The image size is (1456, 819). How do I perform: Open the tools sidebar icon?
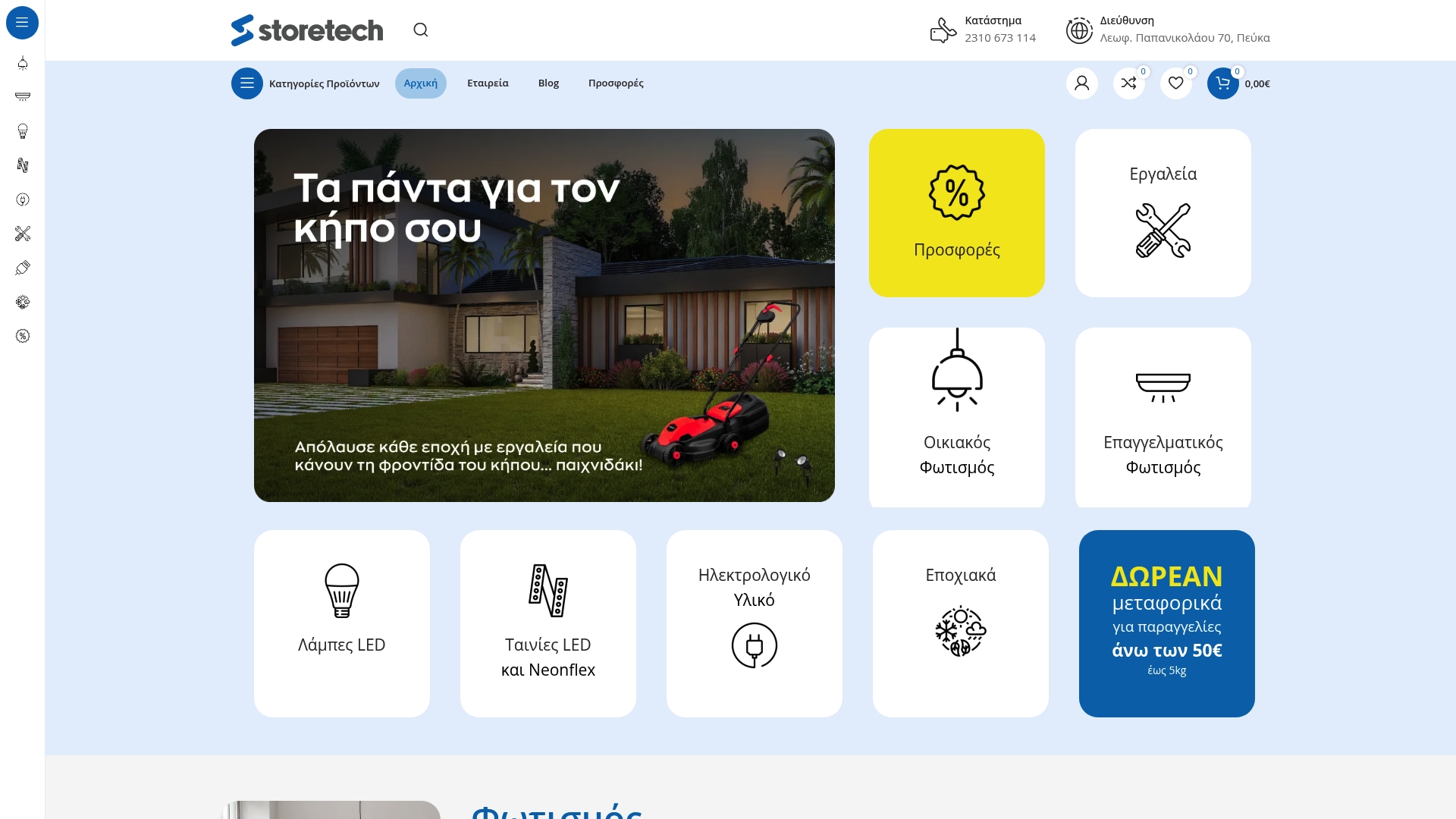23,234
